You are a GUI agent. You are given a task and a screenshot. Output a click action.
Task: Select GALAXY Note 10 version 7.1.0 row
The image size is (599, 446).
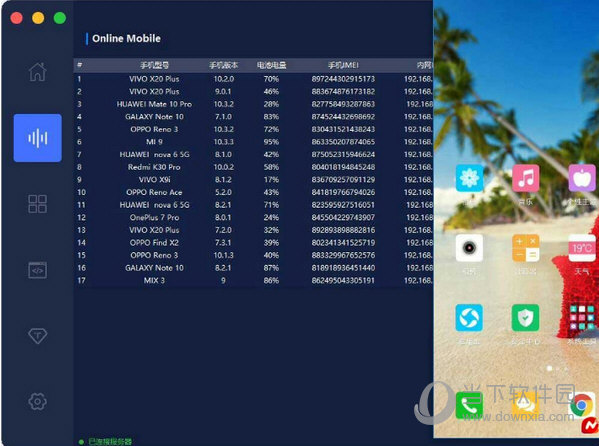point(253,117)
